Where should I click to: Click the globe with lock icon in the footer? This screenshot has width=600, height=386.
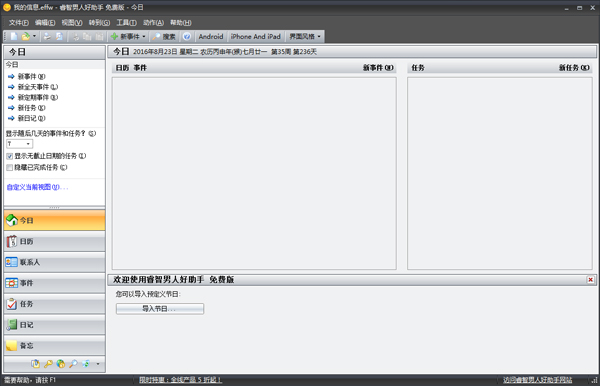coord(60,364)
